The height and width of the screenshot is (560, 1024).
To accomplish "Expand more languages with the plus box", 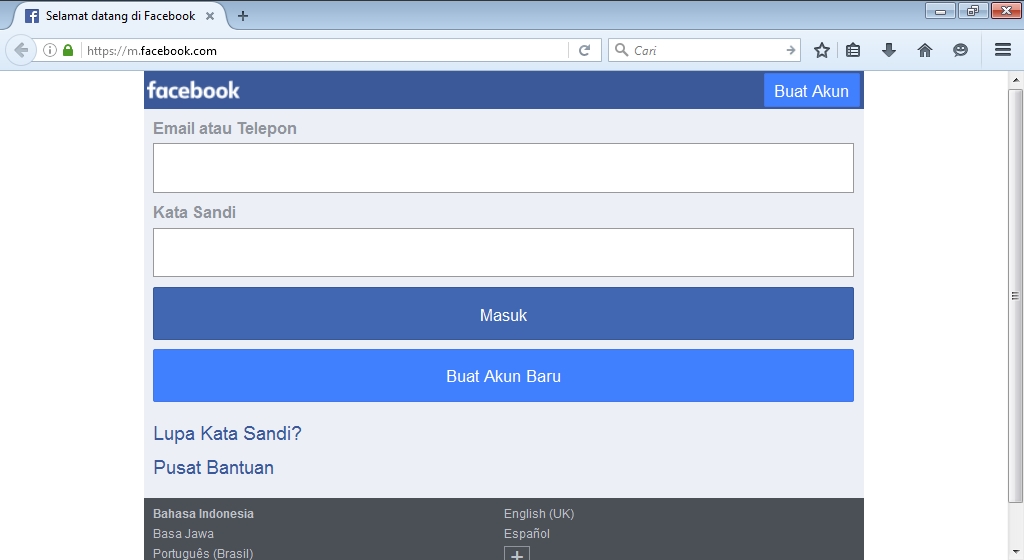I will tap(517, 553).
